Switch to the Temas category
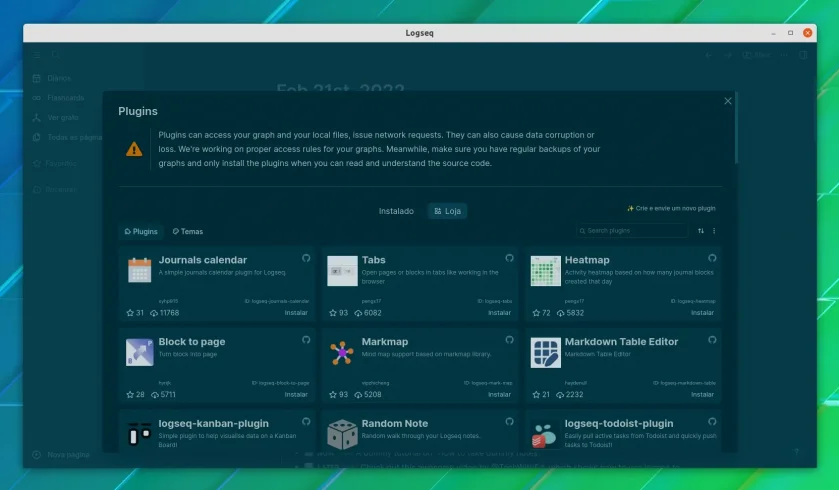Screen dimensions: 840x490 coord(188,231)
